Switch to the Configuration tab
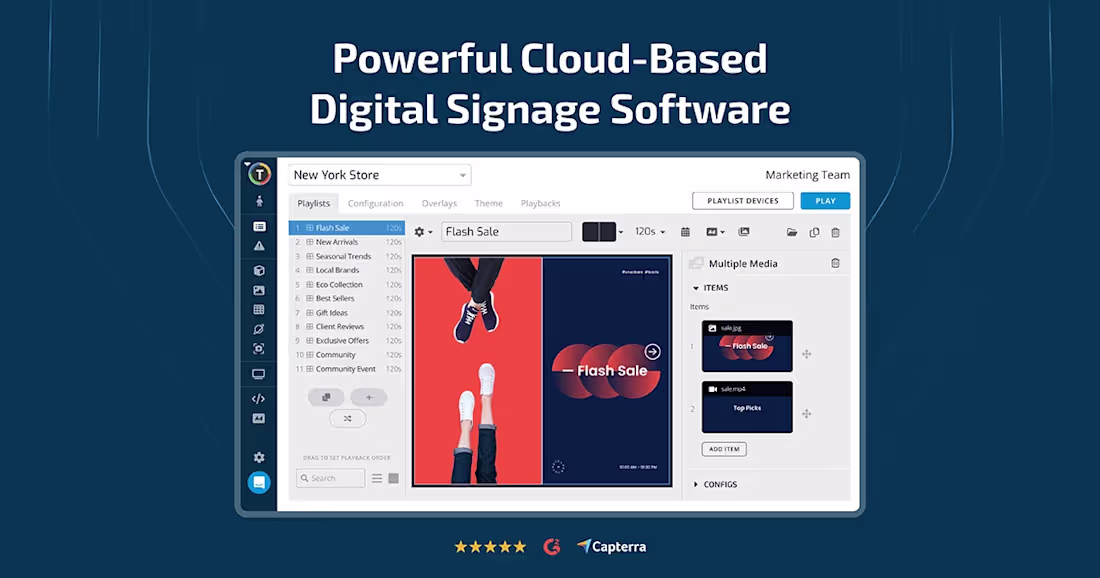The width and height of the screenshot is (1100, 578). click(375, 203)
